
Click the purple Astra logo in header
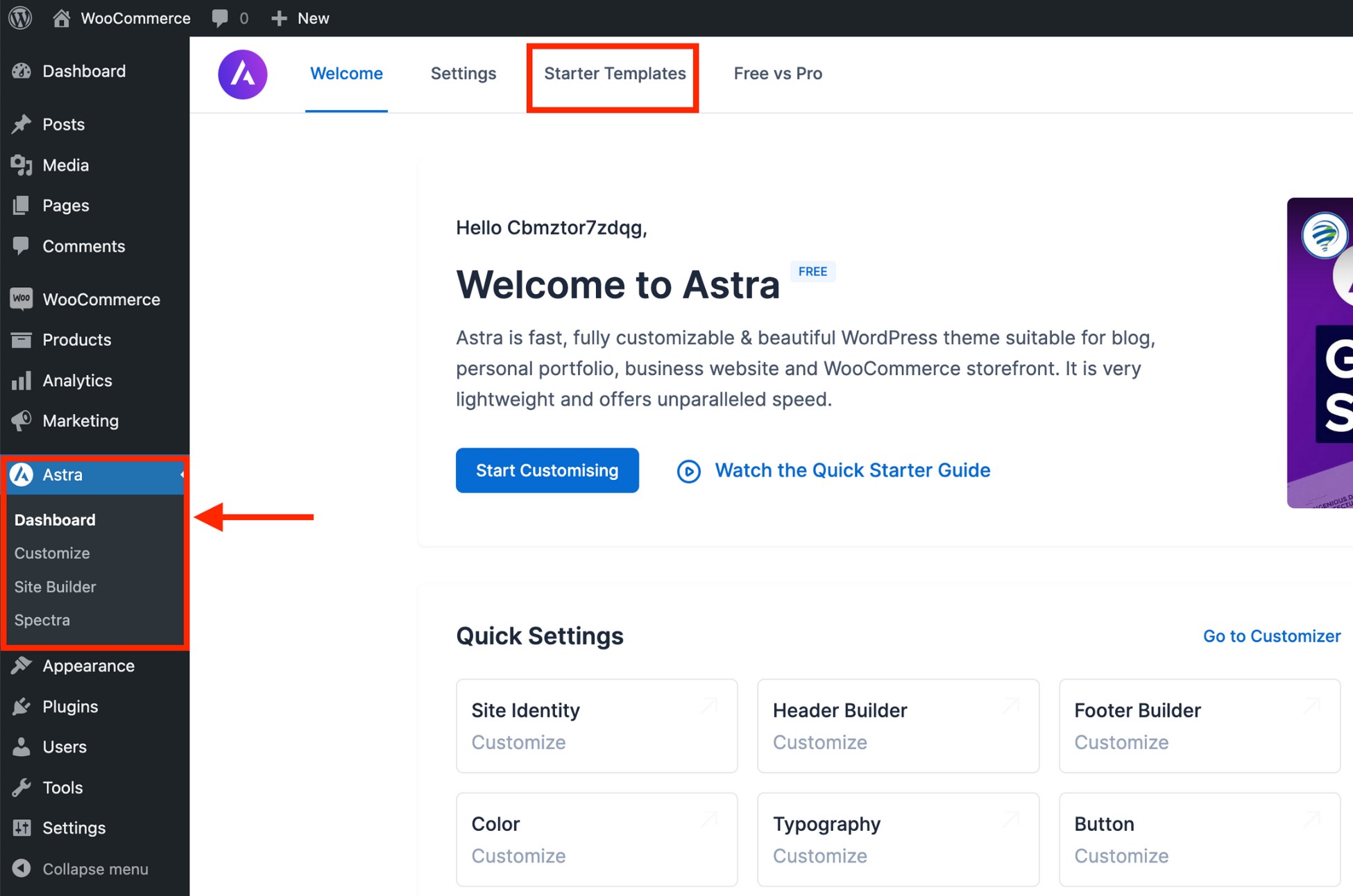click(x=243, y=74)
